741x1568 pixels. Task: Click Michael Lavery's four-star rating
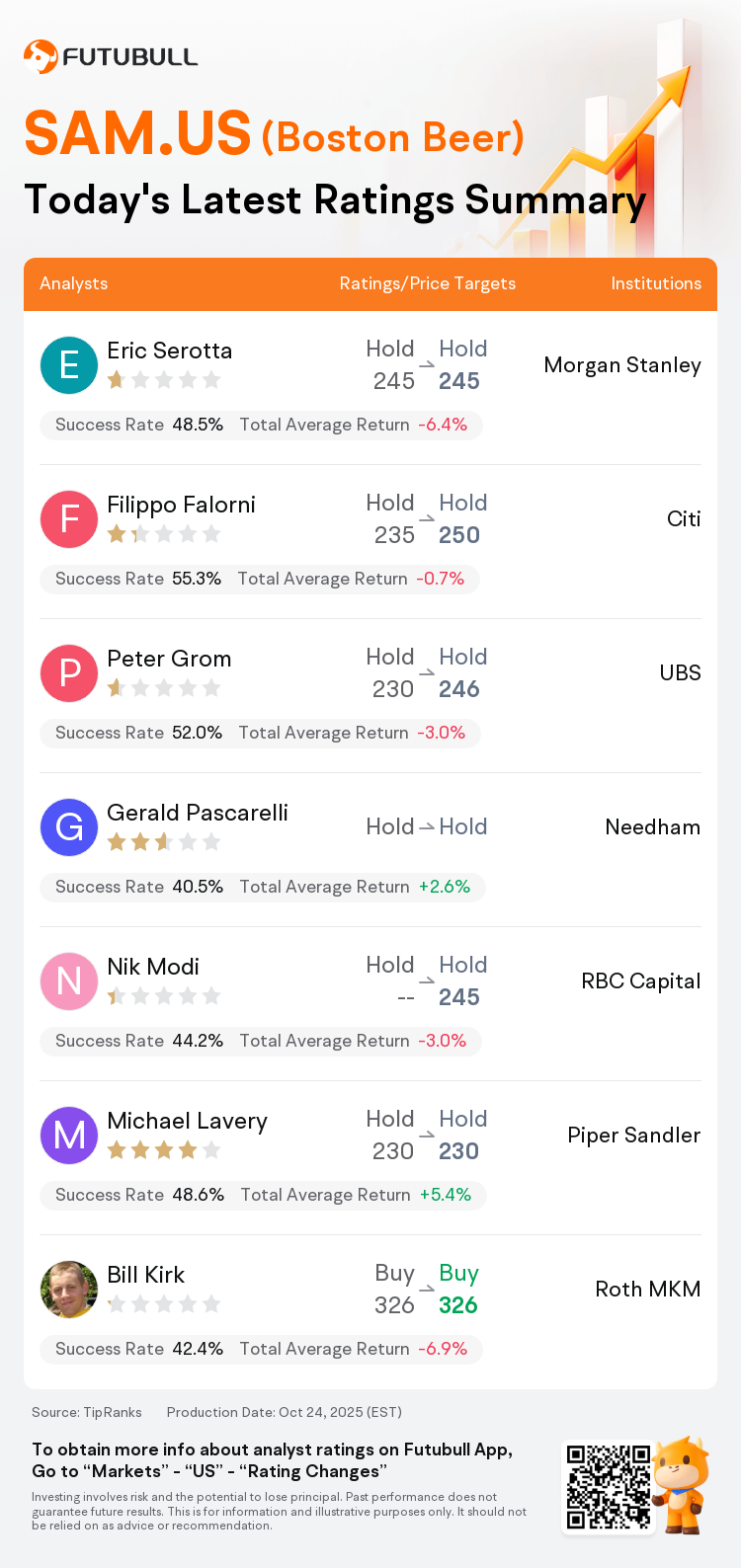(x=164, y=1150)
